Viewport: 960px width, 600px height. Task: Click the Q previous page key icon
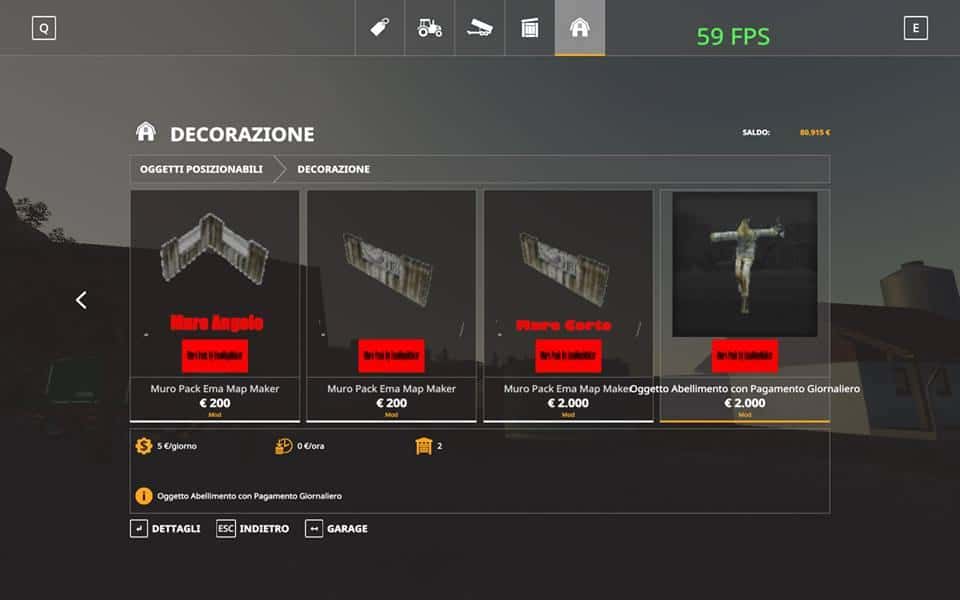coord(44,28)
